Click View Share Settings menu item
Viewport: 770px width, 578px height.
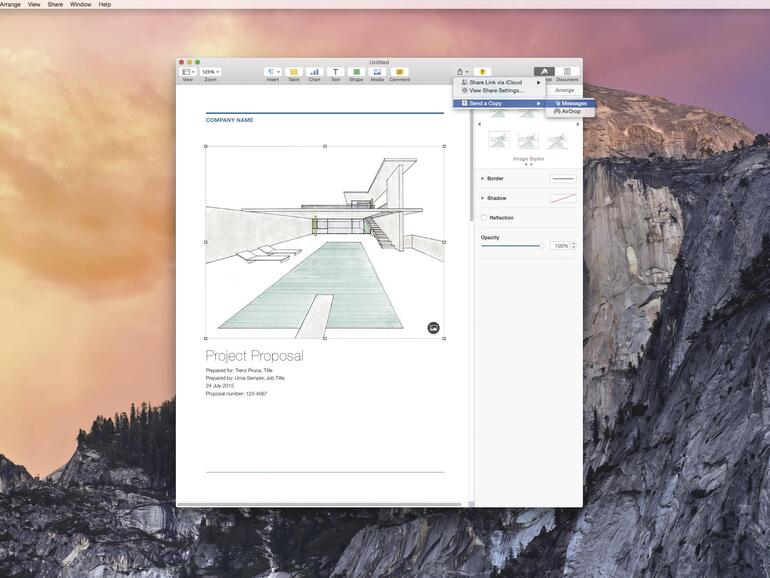pos(496,90)
